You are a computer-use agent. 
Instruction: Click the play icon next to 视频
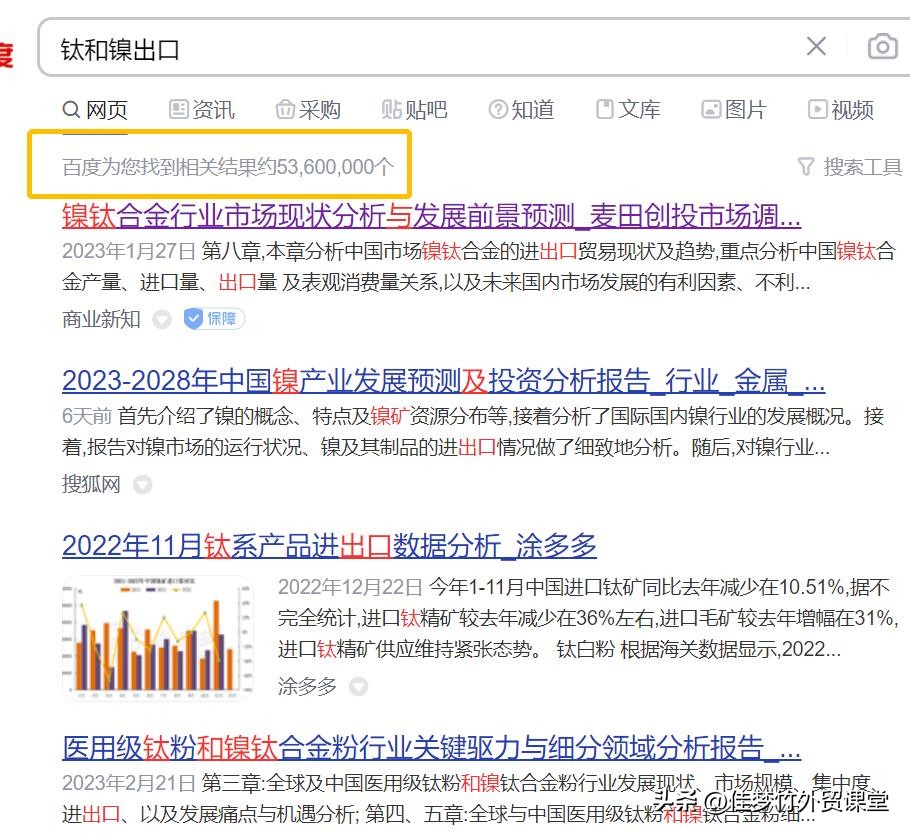click(818, 109)
